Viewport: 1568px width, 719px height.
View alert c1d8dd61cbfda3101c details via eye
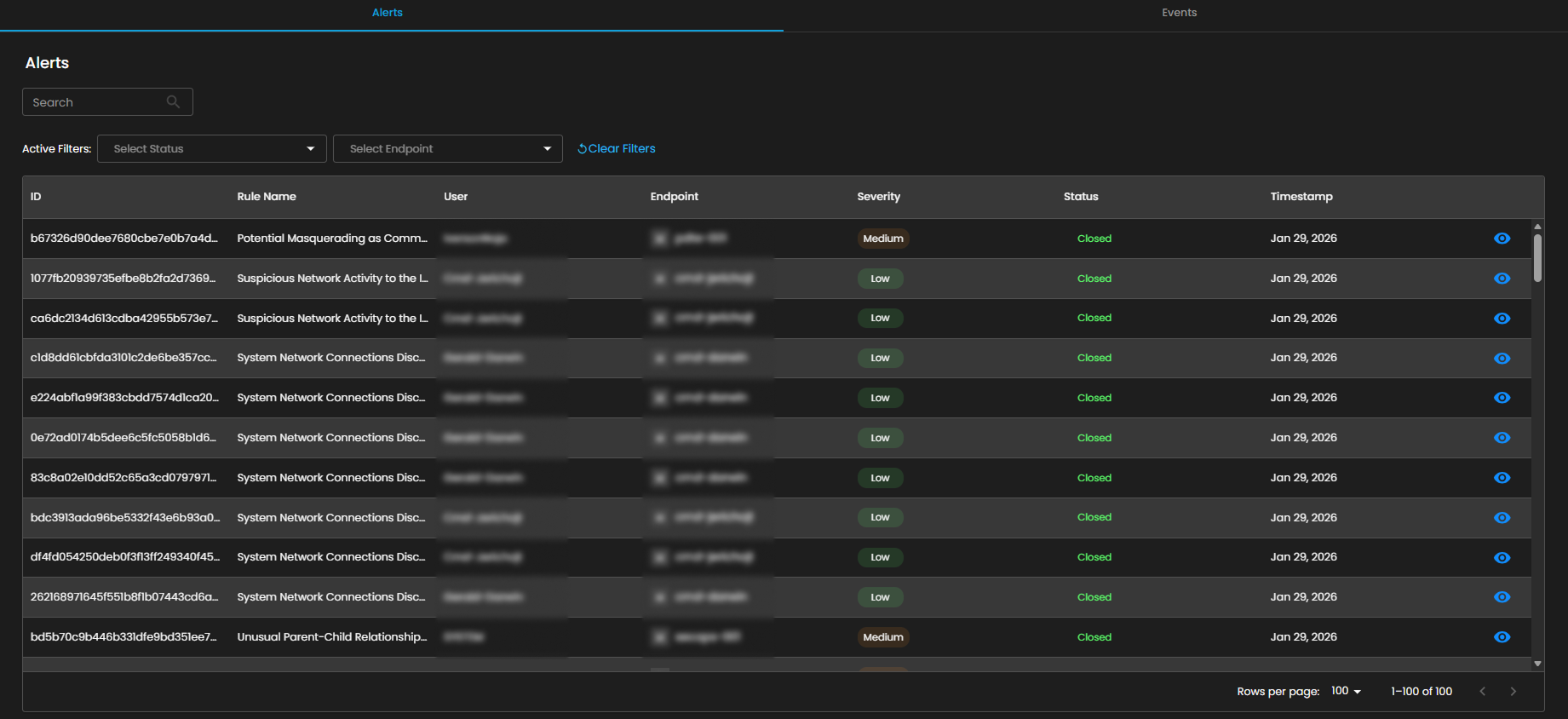pyautogui.click(x=1502, y=359)
